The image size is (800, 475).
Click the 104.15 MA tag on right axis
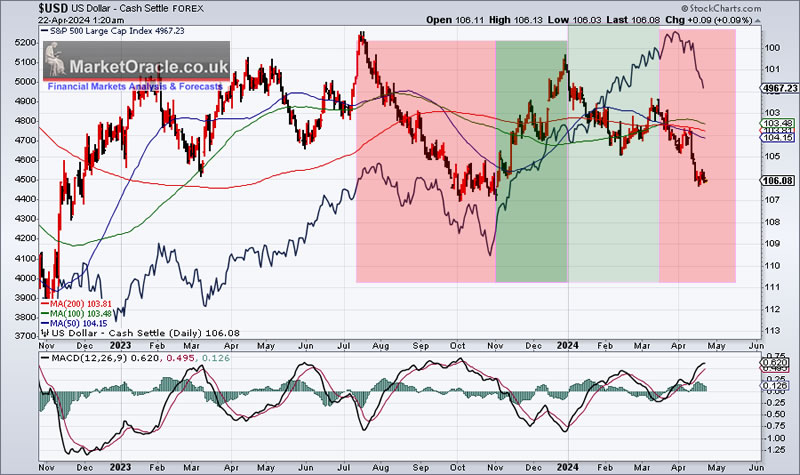[x=779, y=138]
